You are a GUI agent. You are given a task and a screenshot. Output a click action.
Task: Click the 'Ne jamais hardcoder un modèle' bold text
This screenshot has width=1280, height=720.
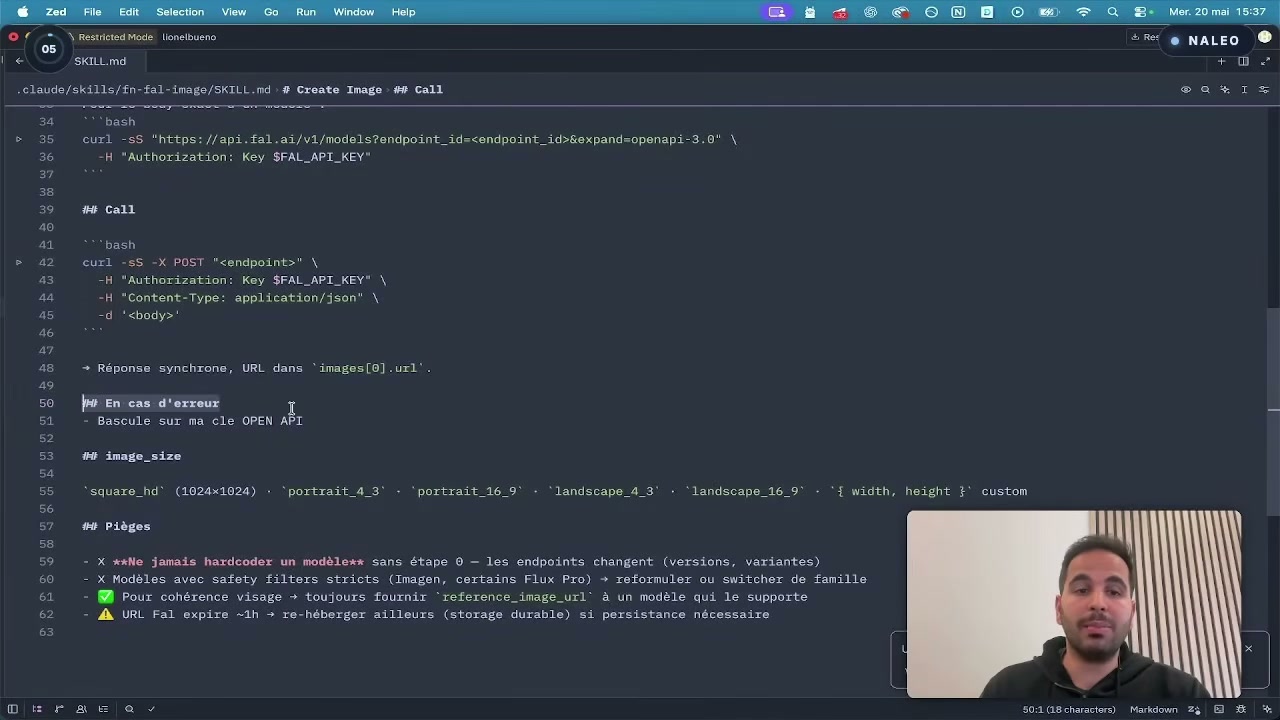[x=238, y=562]
